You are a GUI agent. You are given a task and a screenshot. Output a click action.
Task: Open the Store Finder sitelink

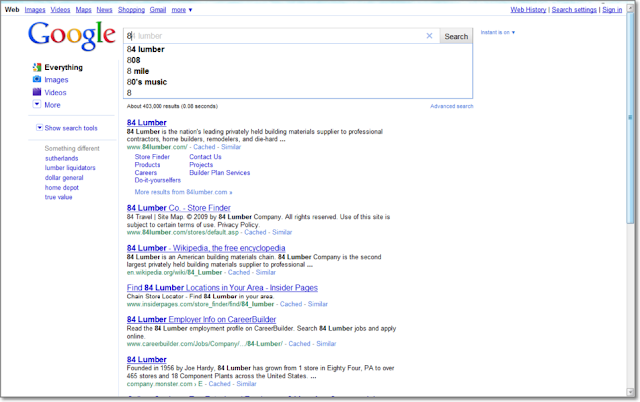point(152,157)
